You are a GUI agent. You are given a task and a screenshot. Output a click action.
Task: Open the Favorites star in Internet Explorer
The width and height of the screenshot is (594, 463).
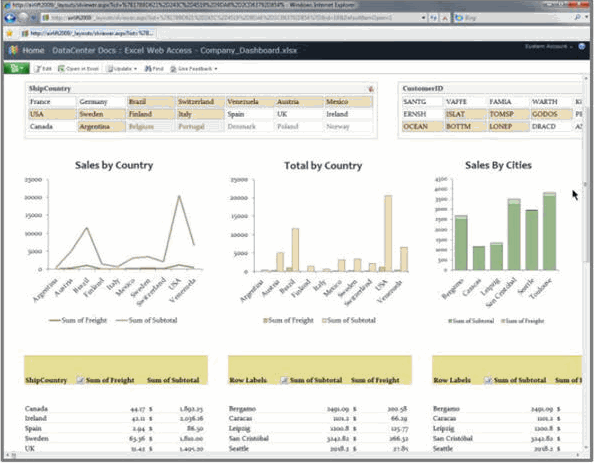10,33
